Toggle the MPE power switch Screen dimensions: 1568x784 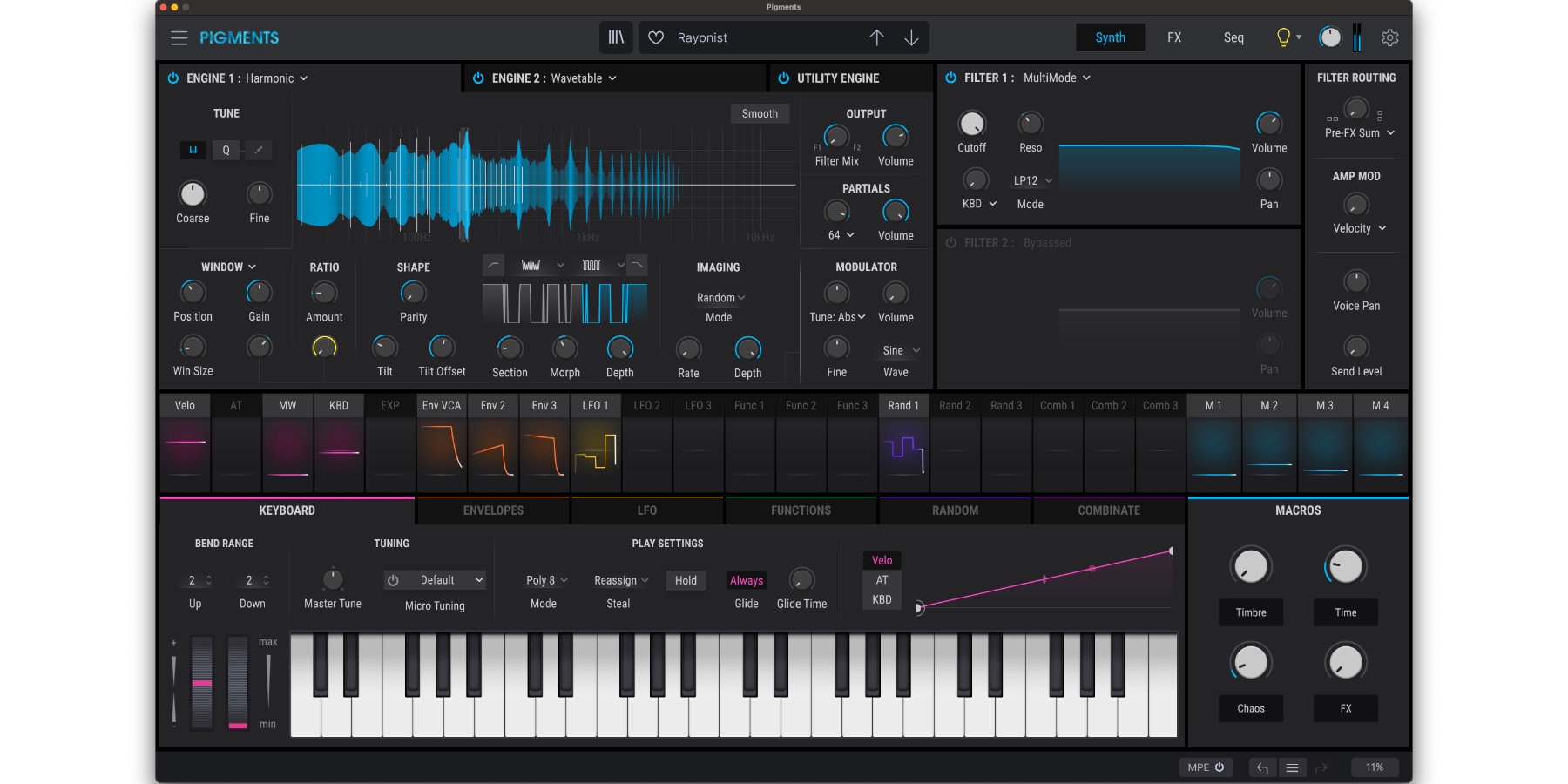pyautogui.click(x=1220, y=767)
